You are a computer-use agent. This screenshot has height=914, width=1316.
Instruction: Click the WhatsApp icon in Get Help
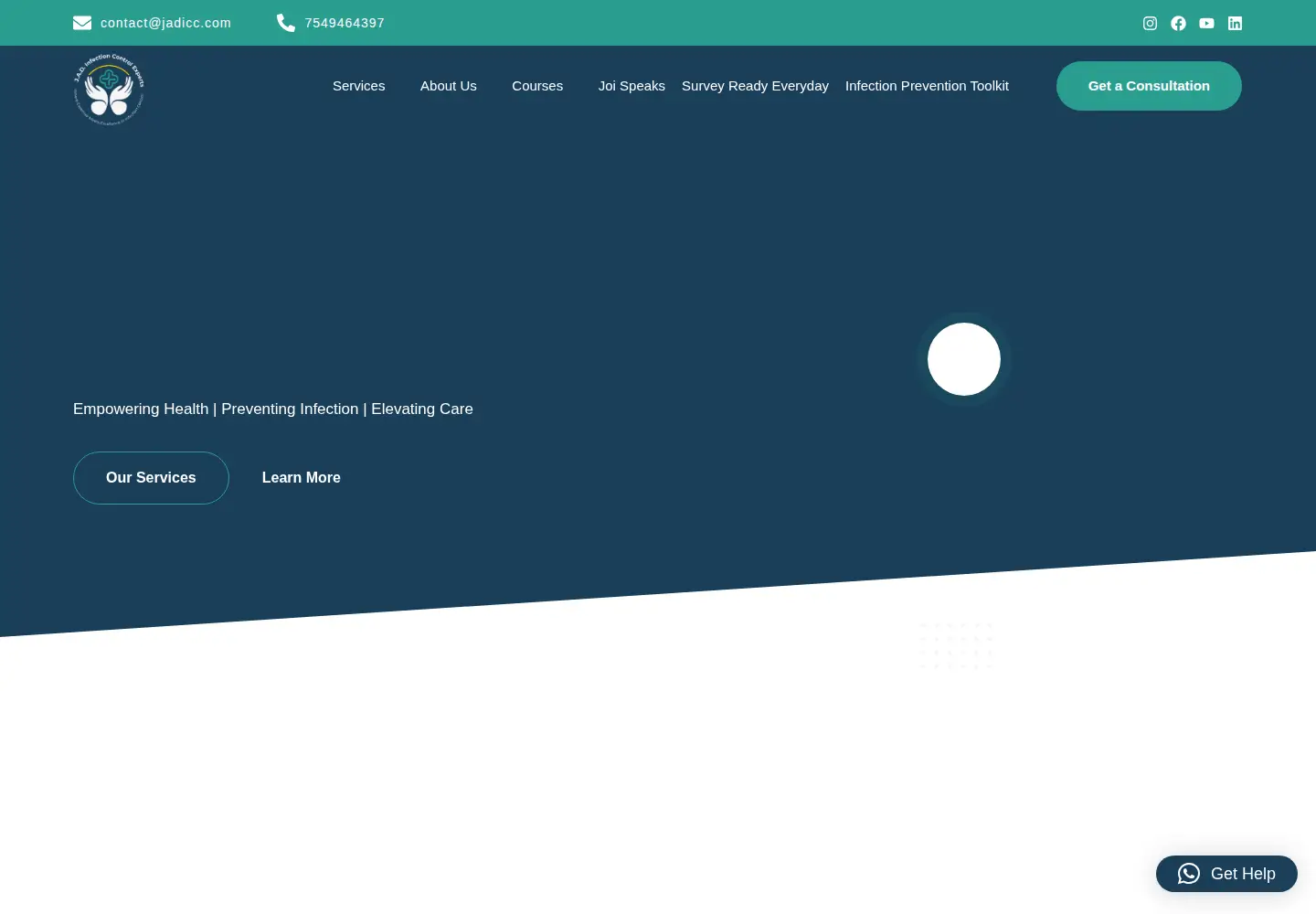[x=1188, y=874]
